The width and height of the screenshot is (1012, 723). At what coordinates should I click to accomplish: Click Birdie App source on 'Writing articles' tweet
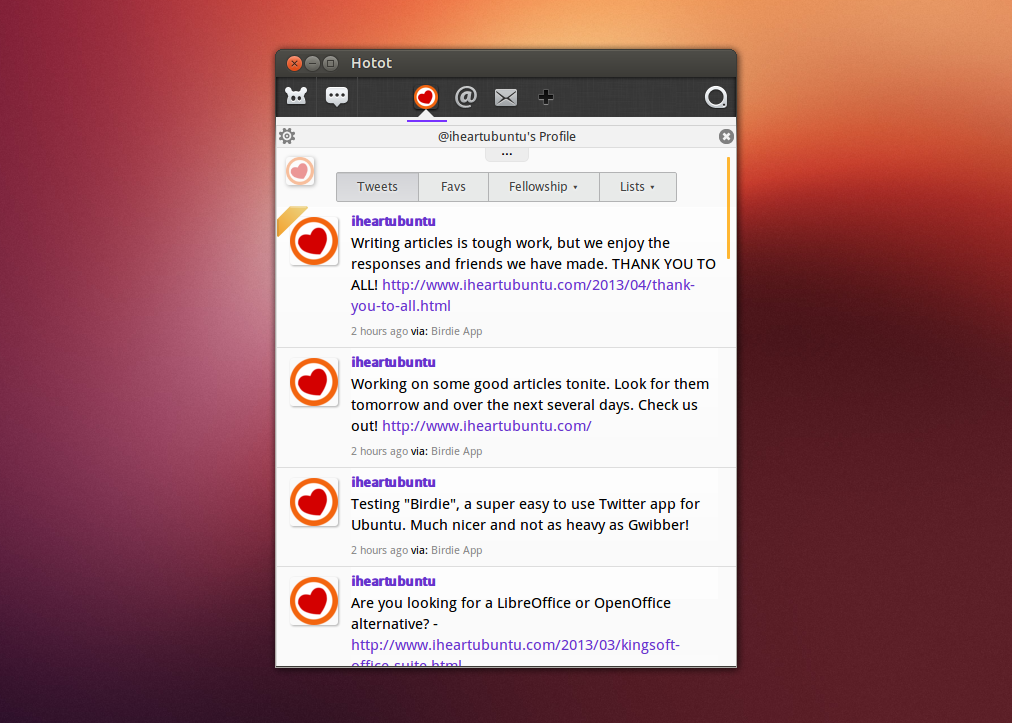(x=456, y=331)
